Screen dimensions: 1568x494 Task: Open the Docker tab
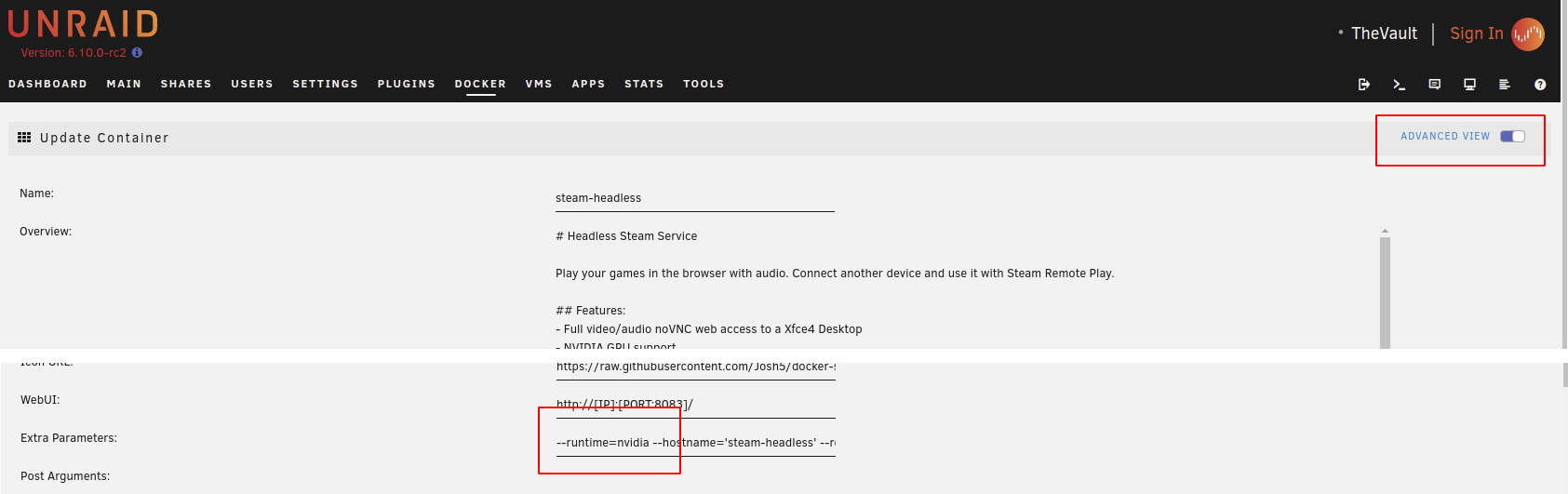click(x=480, y=84)
